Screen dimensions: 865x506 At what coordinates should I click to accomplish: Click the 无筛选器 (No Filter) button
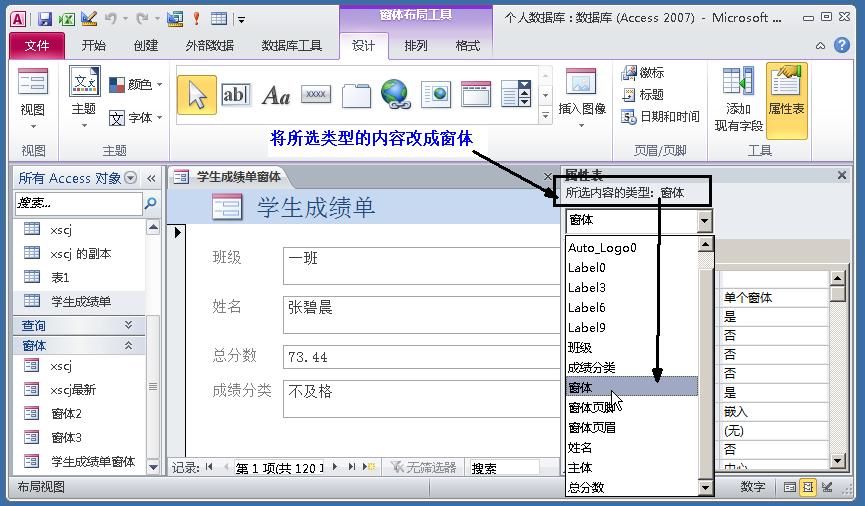(x=423, y=467)
